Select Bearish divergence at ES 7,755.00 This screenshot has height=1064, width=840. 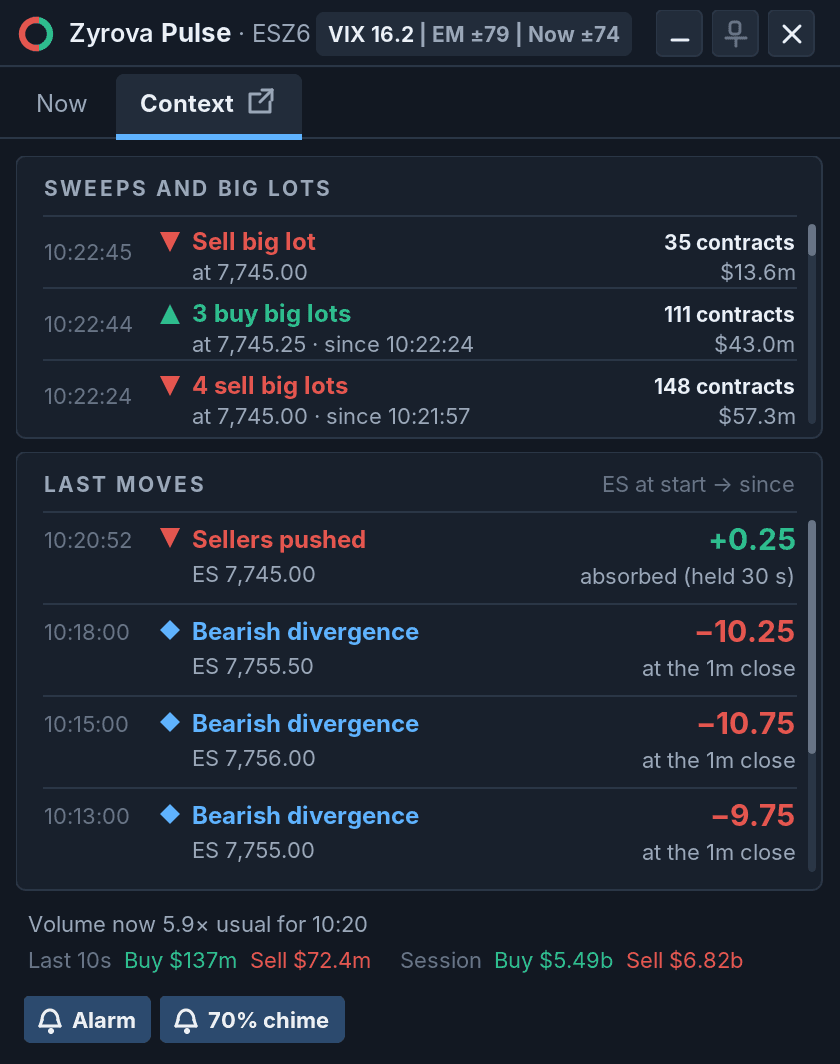coord(419,833)
